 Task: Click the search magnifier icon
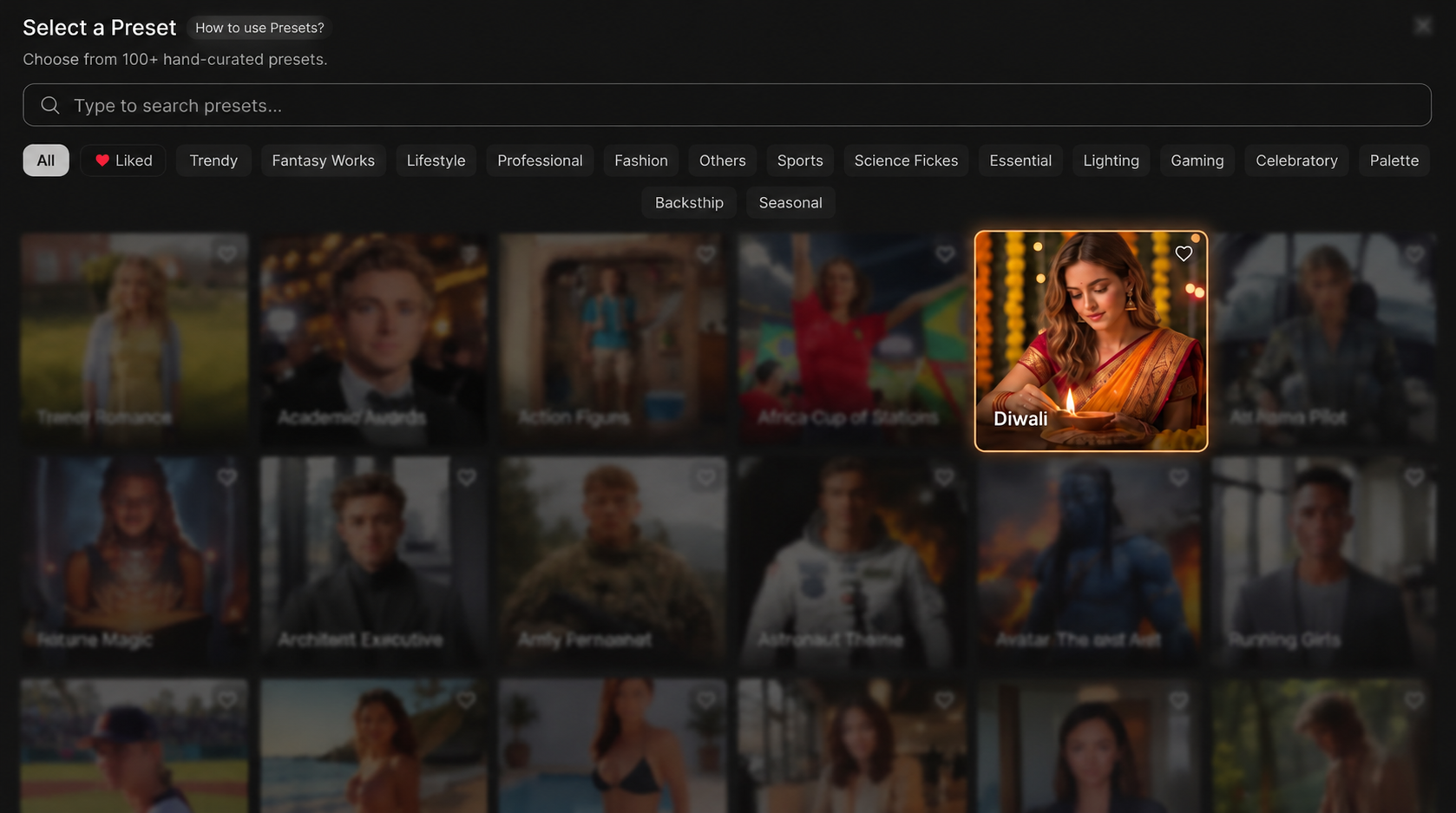50,105
